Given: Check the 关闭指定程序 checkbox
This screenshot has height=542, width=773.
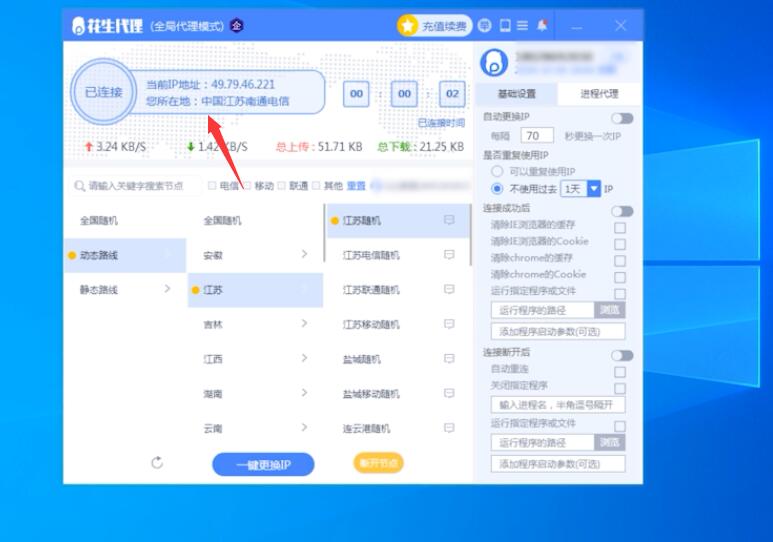Looking at the screenshot, I should click(620, 389).
